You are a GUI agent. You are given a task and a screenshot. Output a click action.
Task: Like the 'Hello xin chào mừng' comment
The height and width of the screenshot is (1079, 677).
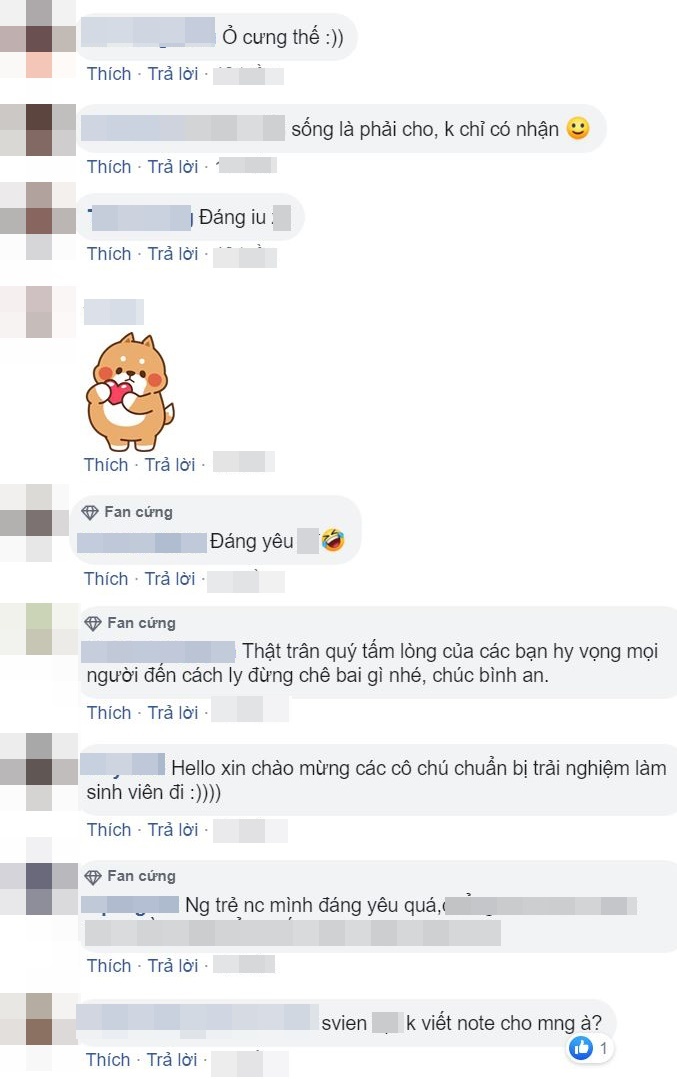[x=109, y=829]
